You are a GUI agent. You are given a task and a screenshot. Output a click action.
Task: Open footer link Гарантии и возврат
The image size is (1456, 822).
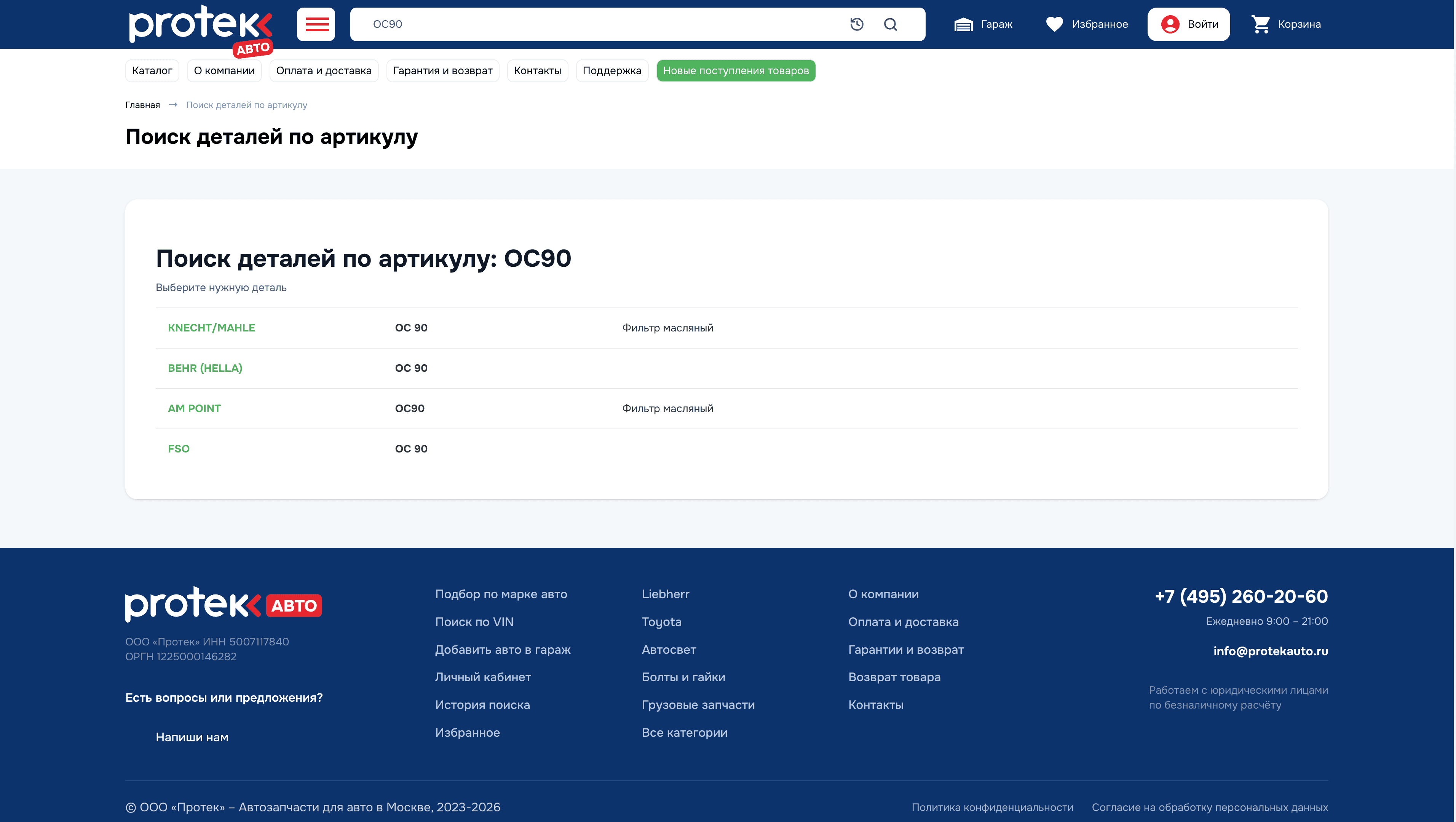(x=906, y=650)
